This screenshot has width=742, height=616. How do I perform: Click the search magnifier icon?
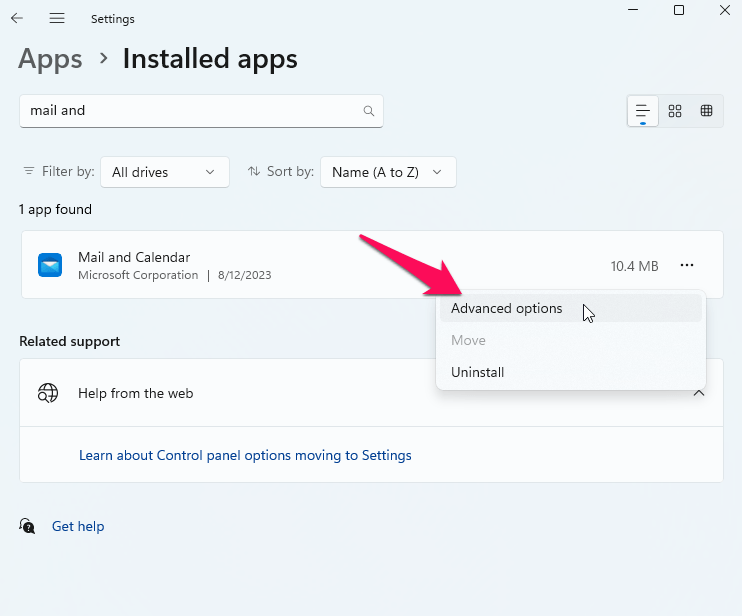click(369, 111)
